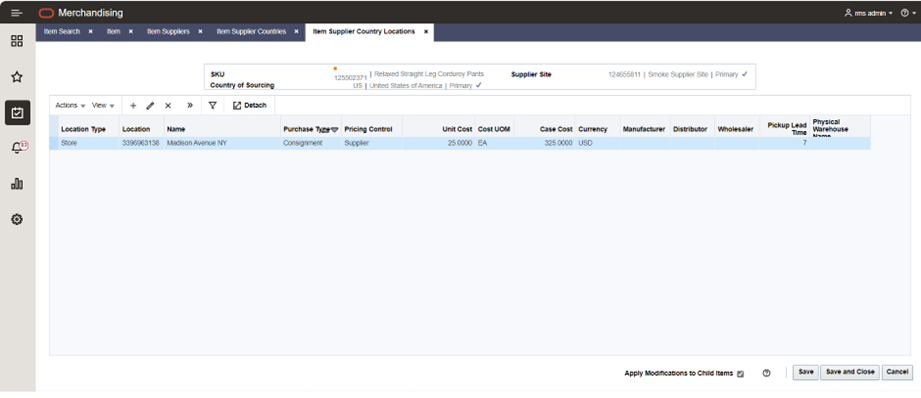The height and width of the screenshot is (398, 921).
Task: Click case cost value 325.0000
Action: [x=558, y=143]
